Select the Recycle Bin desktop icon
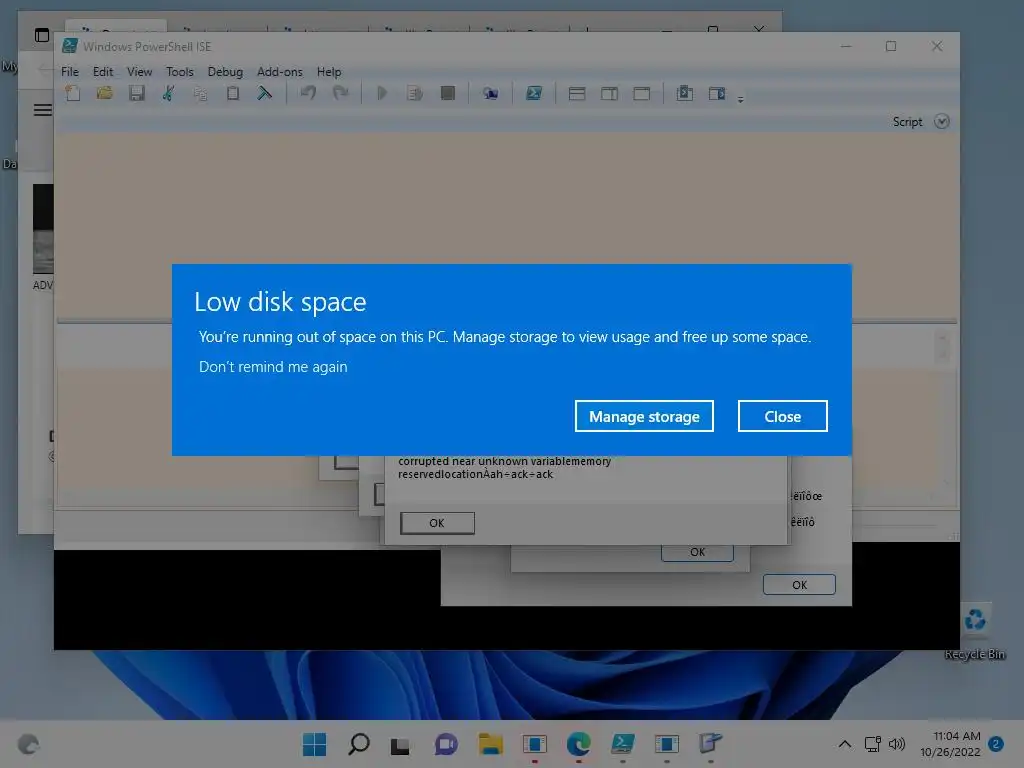The height and width of the screenshot is (768, 1024). tap(975, 632)
